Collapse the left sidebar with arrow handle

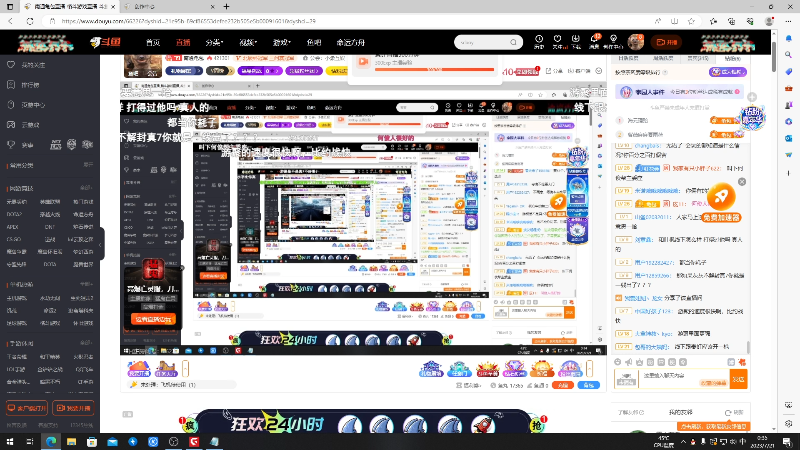pyautogui.click(x=101, y=244)
